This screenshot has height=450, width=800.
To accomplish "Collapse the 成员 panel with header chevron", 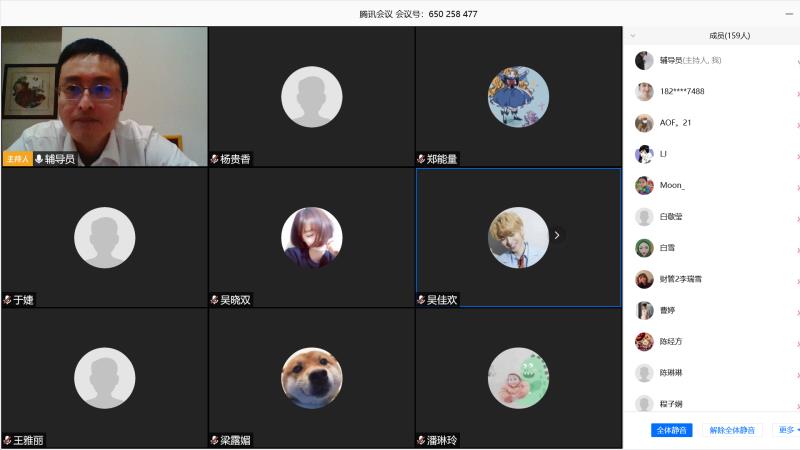I will pyautogui.click(x=633, y=36).
